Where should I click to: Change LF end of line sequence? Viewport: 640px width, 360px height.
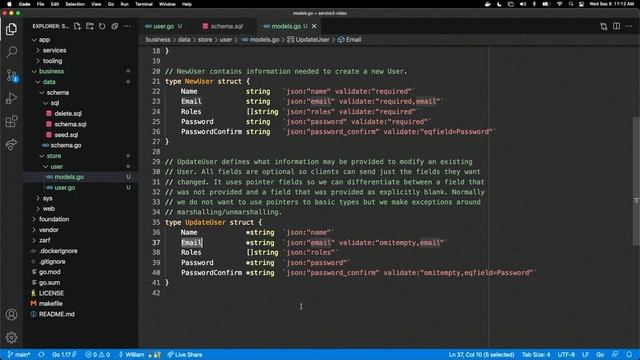[x=585, y=355]
